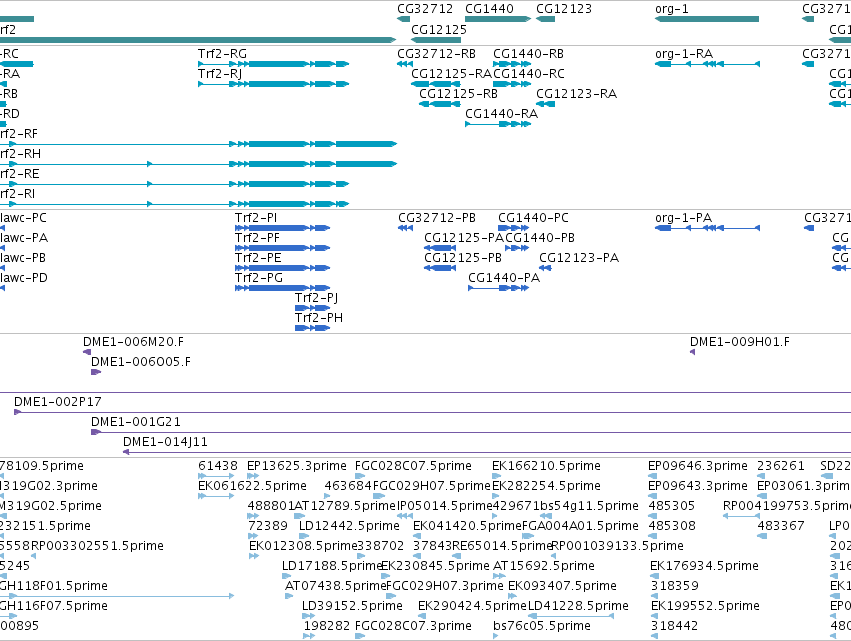The height and width of the screenshot is (641, 851).
Task: Click EST RP001039133.5prime
Action: click(617, 546)
